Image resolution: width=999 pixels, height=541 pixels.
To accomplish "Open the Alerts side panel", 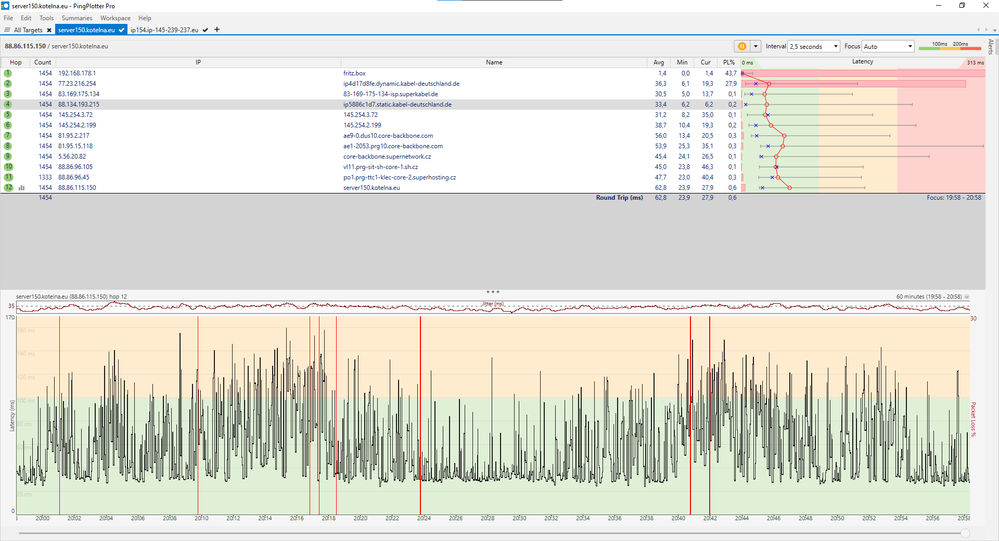I will (x=991, y=46).
